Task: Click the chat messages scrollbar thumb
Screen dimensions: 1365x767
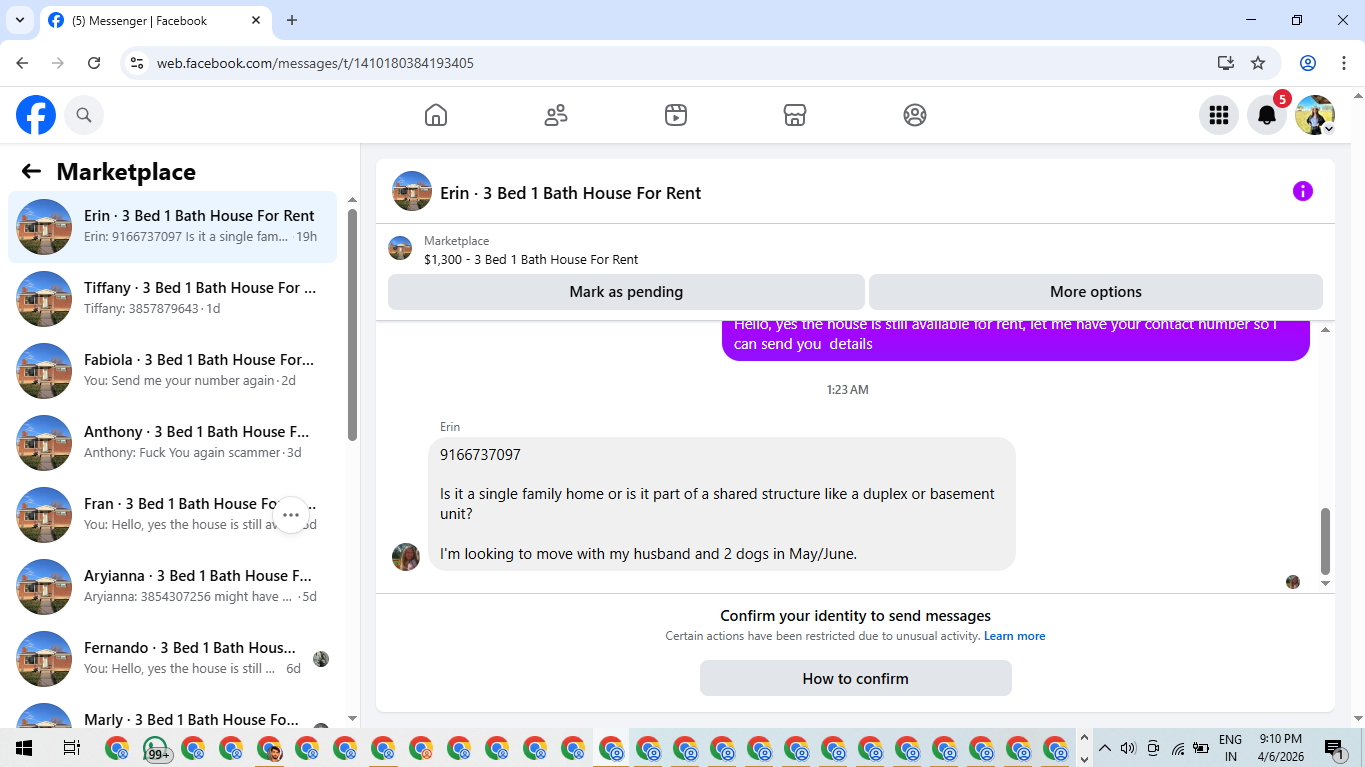Action: click(1326, 541)
